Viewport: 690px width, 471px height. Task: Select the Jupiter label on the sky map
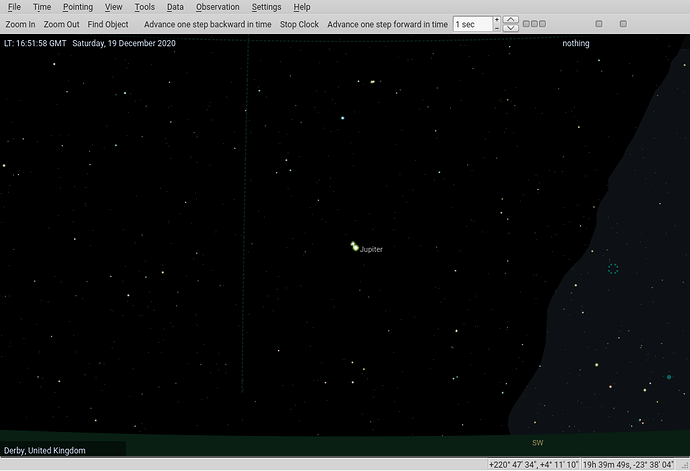coord(371,249)
